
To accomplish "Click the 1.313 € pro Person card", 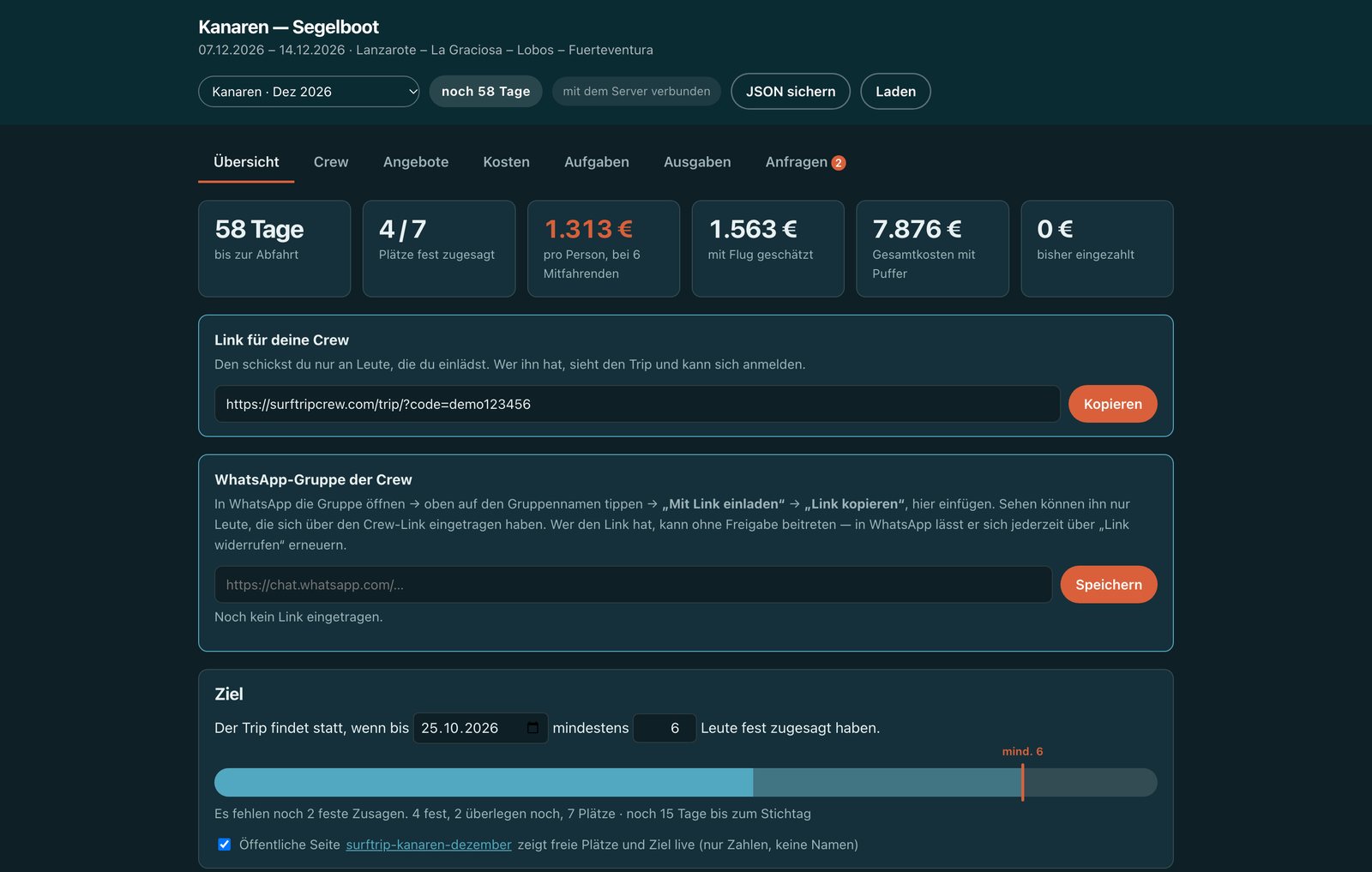I will pos(604,249).
